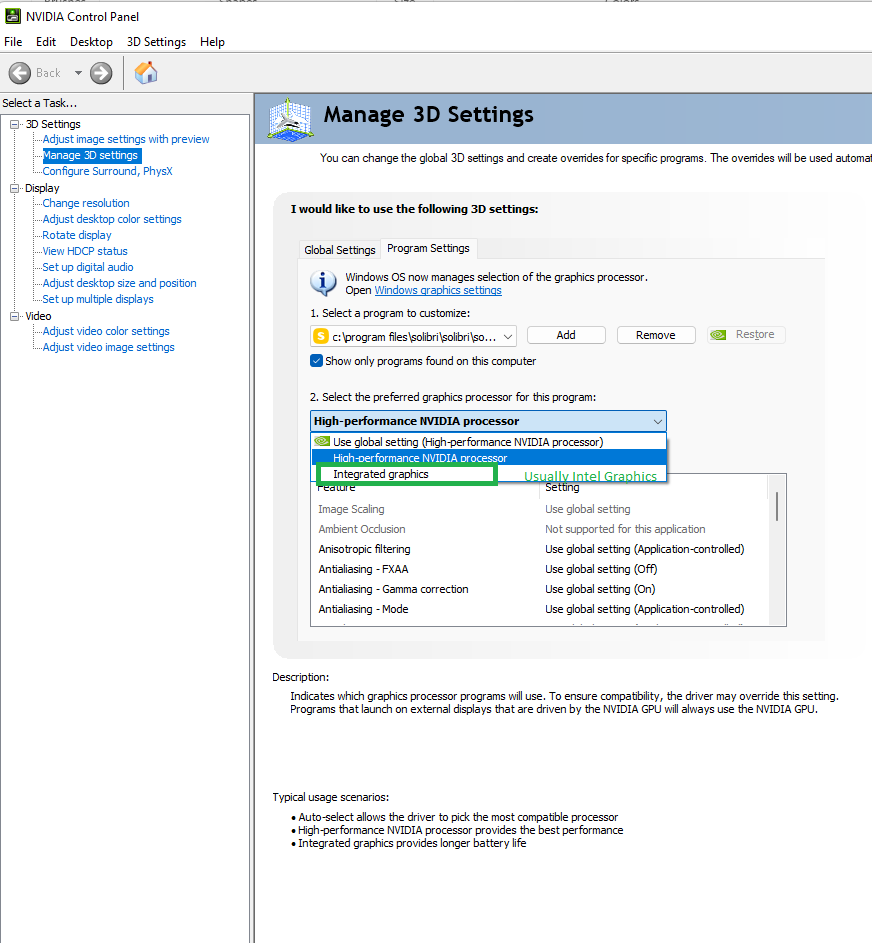Open the Edit menu

46,42
